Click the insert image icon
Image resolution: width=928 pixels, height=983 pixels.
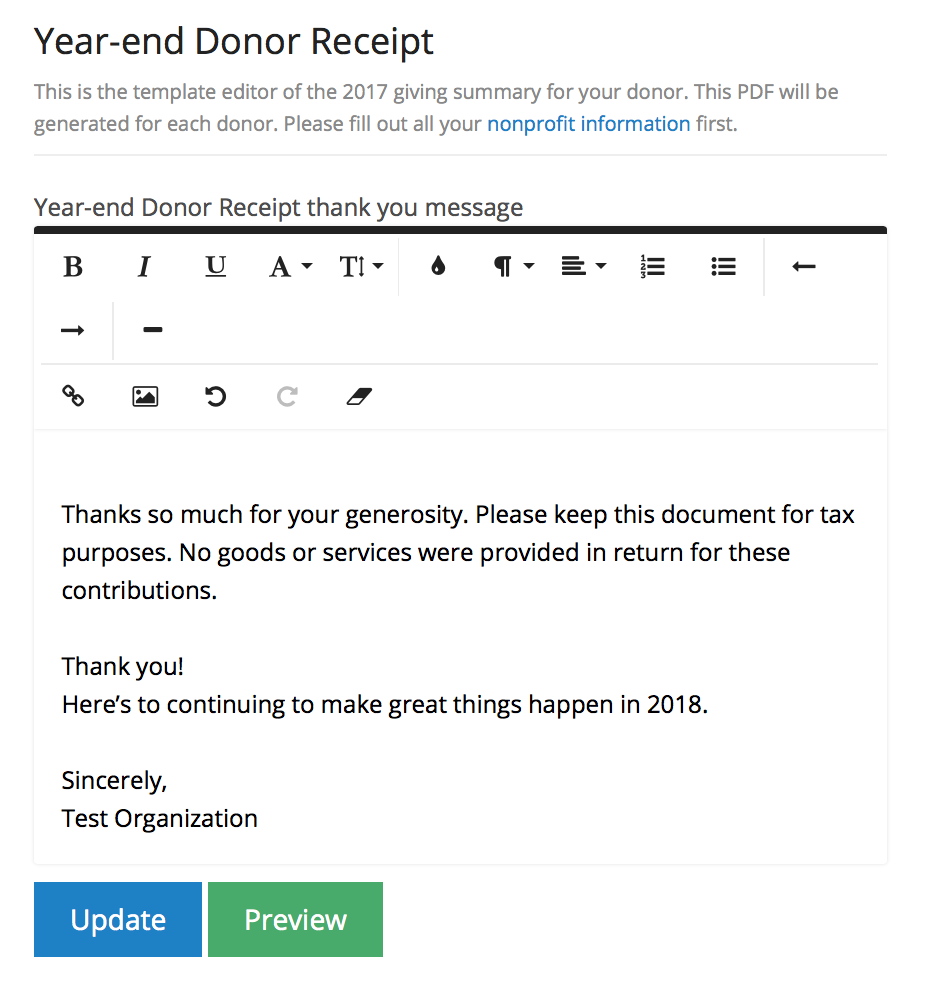coord(145,397)
